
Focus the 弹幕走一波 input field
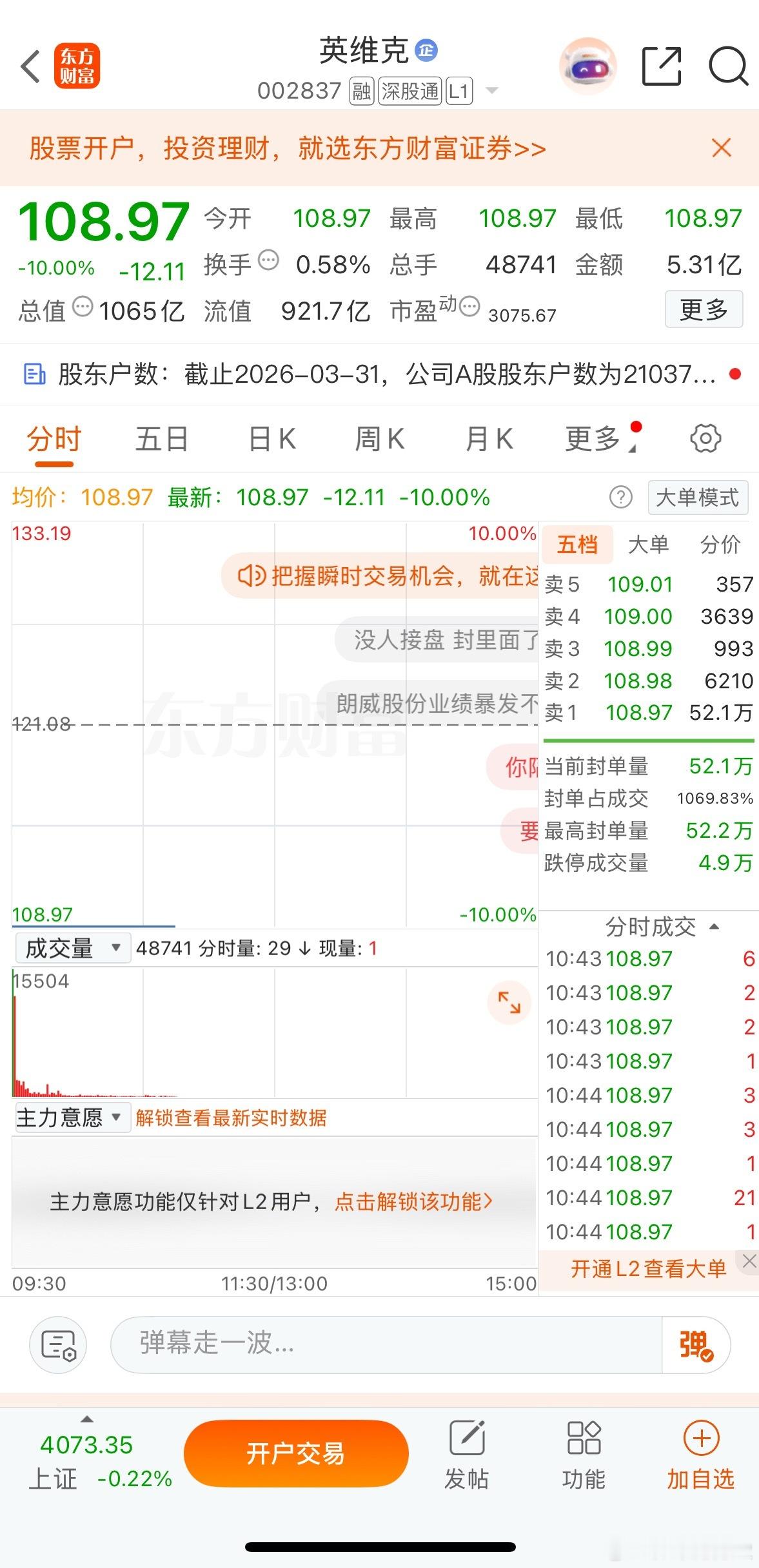(x=386, y=1344)
